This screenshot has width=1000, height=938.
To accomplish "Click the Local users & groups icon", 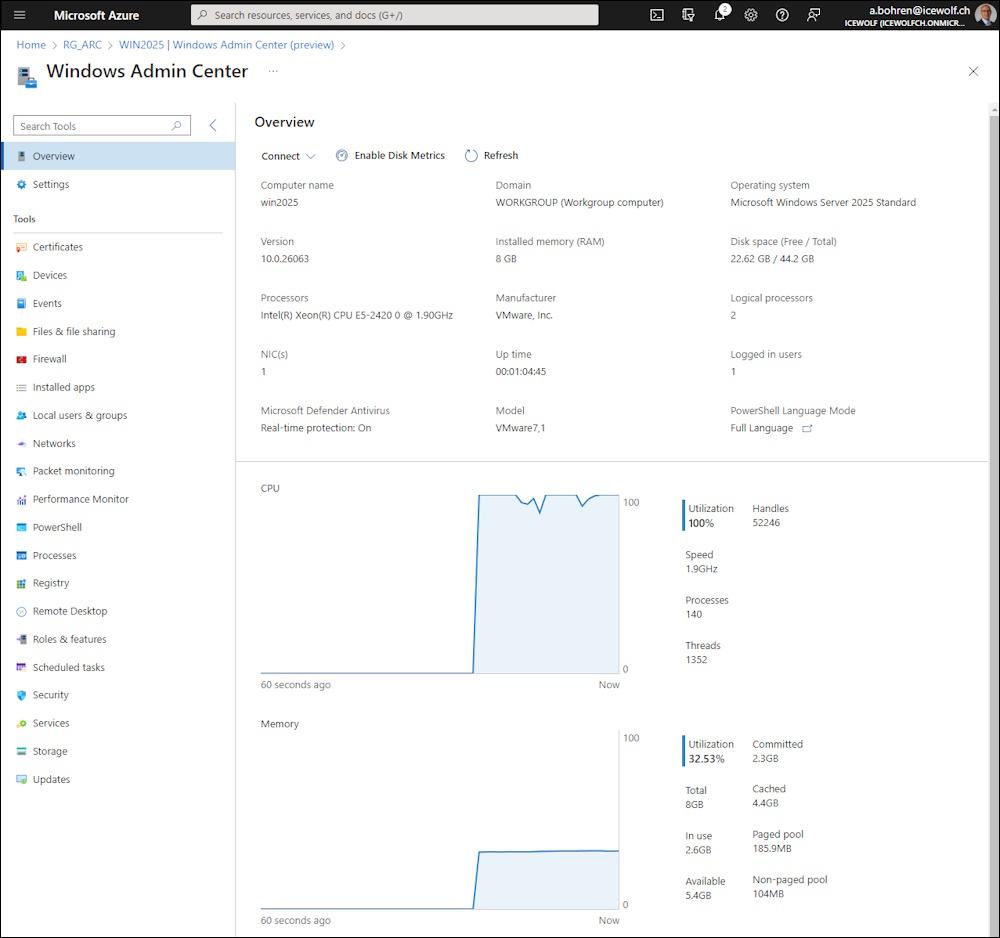I will [21, 415].
